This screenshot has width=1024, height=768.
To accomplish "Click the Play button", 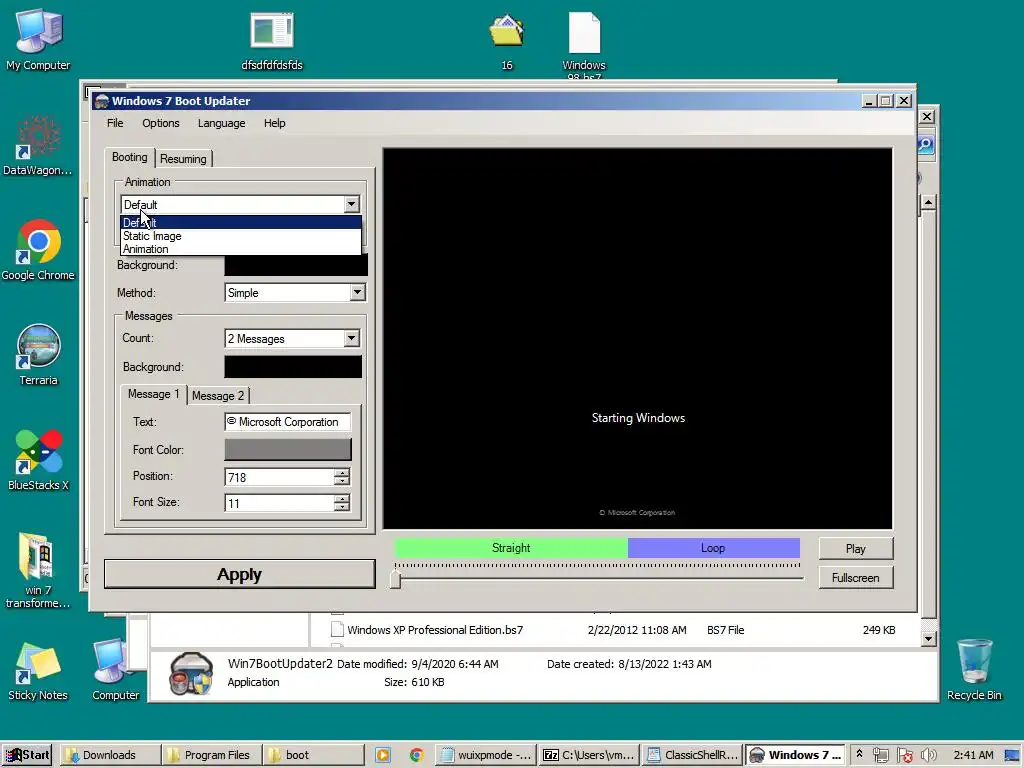I will click(x=856, y=549).
